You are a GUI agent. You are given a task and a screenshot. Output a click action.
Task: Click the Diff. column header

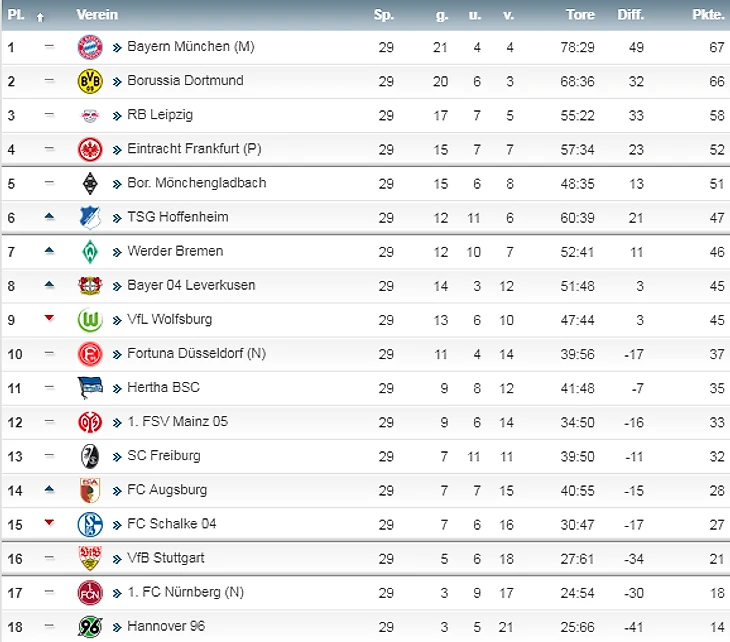[630, 15]
